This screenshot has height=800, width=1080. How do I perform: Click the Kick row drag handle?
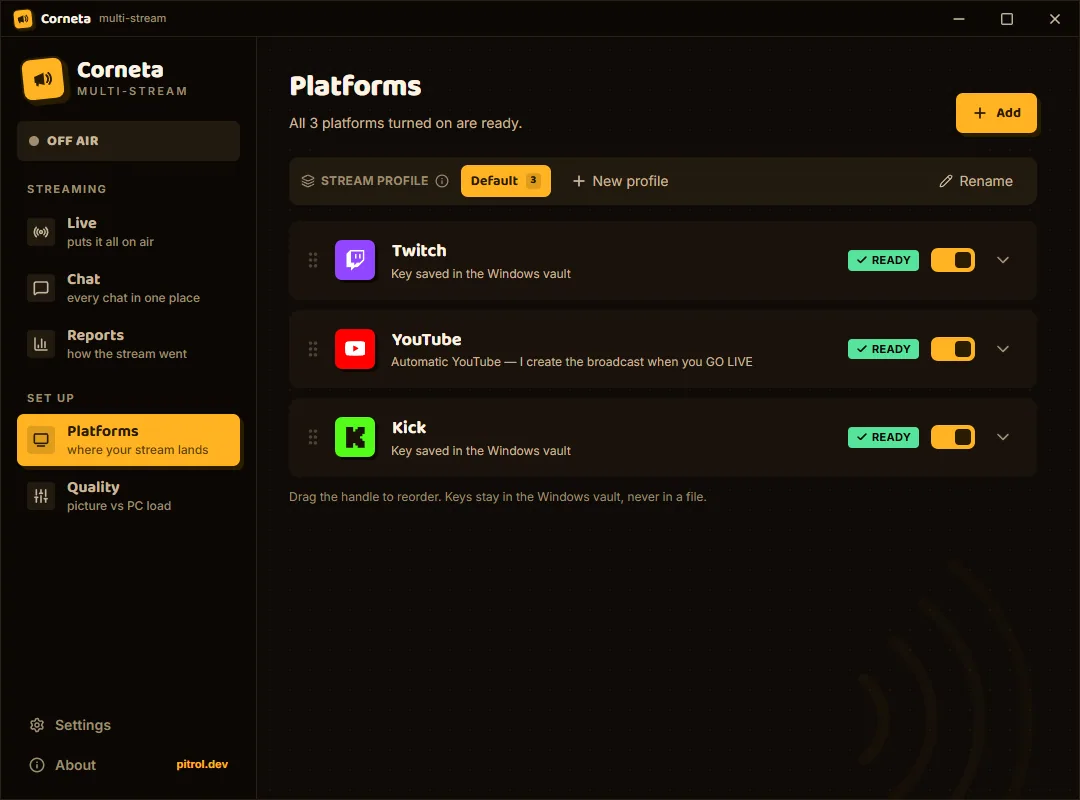pyautogui.click(x=313, y=437)
